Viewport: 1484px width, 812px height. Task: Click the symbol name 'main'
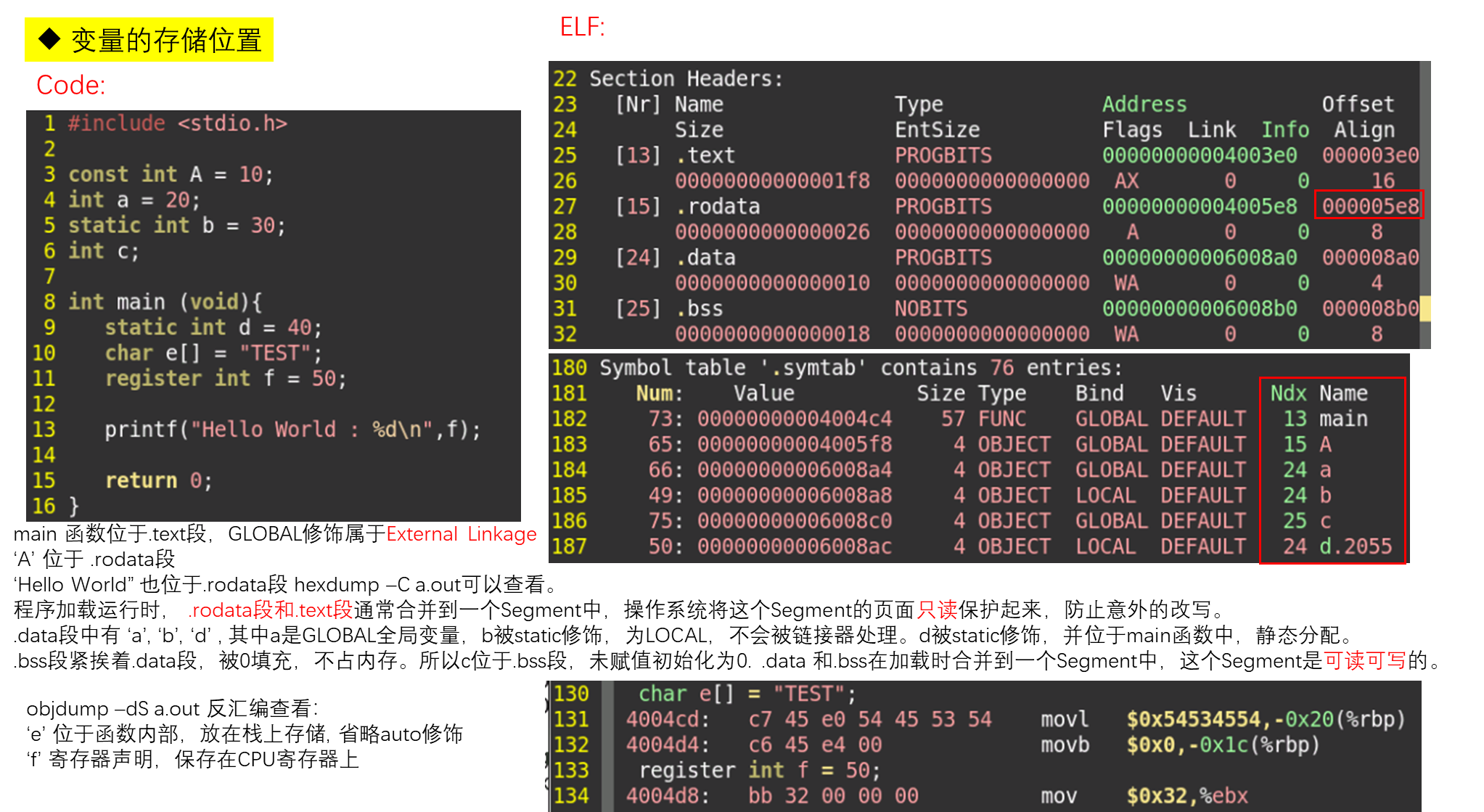click(x=1343, y=419)
